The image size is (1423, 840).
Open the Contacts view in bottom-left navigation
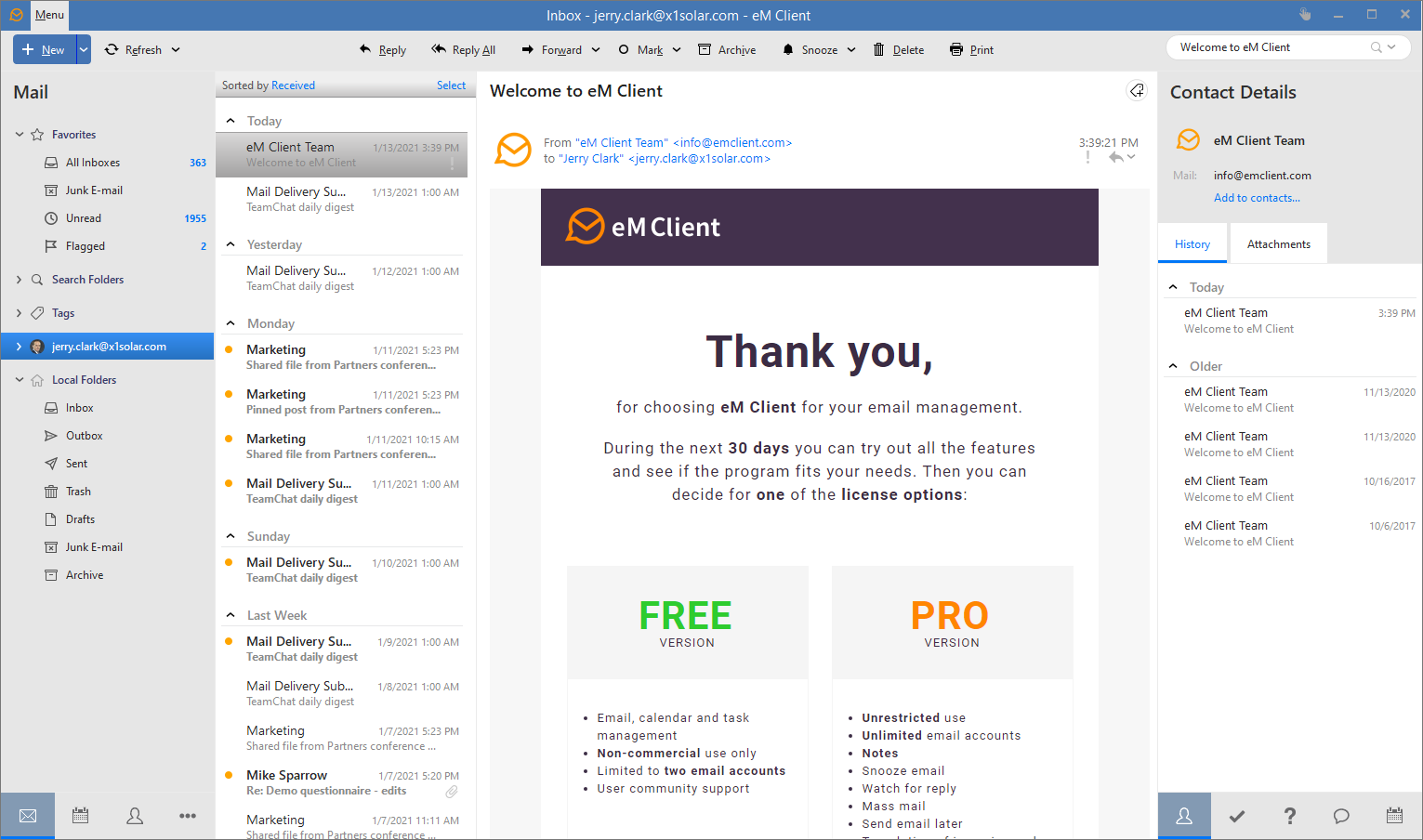(x=135, y=816)
